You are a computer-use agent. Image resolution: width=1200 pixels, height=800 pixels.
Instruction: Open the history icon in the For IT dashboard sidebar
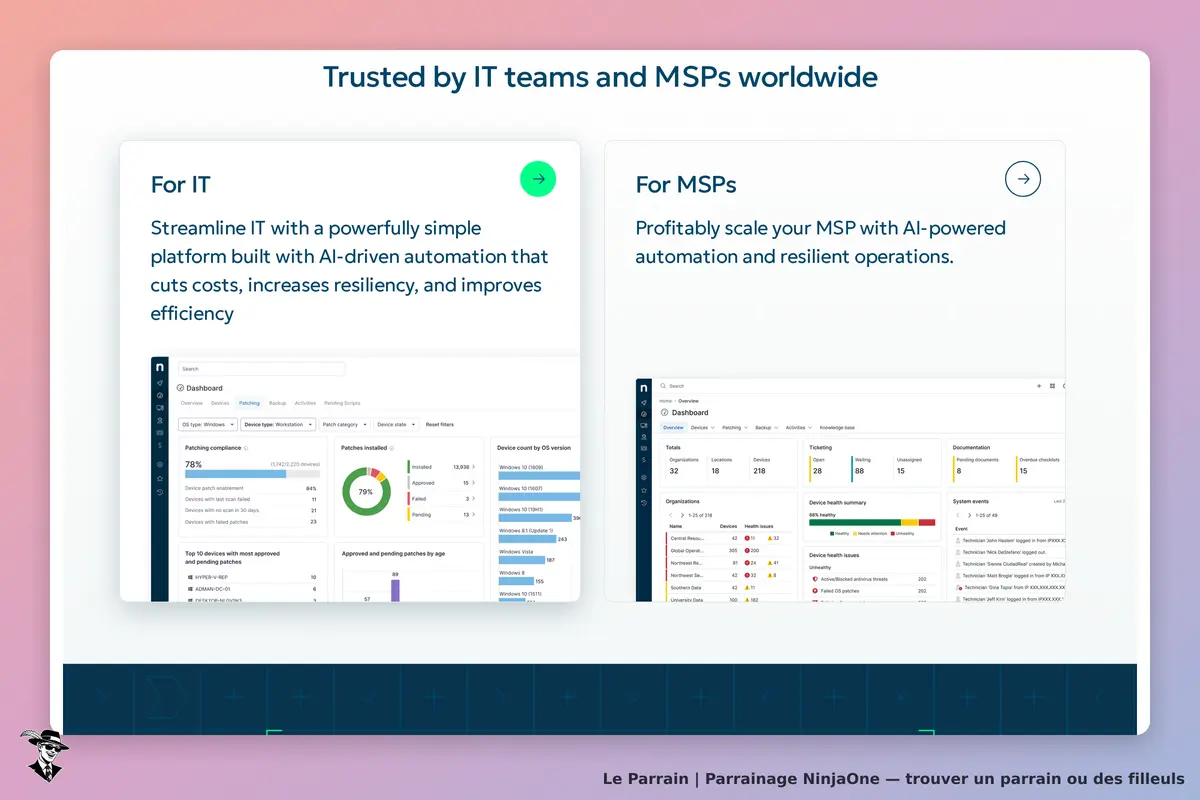[160, 491]
